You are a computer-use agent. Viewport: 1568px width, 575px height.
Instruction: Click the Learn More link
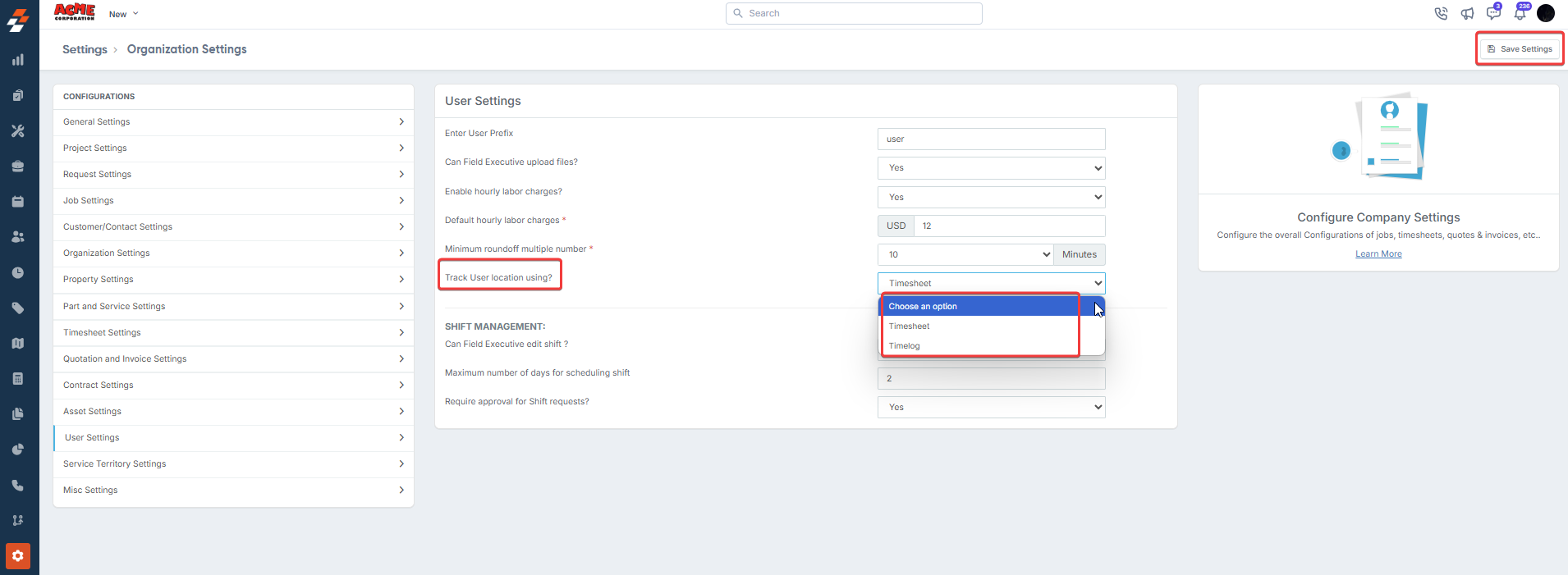pyautogui.click(x=1378, y=254)
